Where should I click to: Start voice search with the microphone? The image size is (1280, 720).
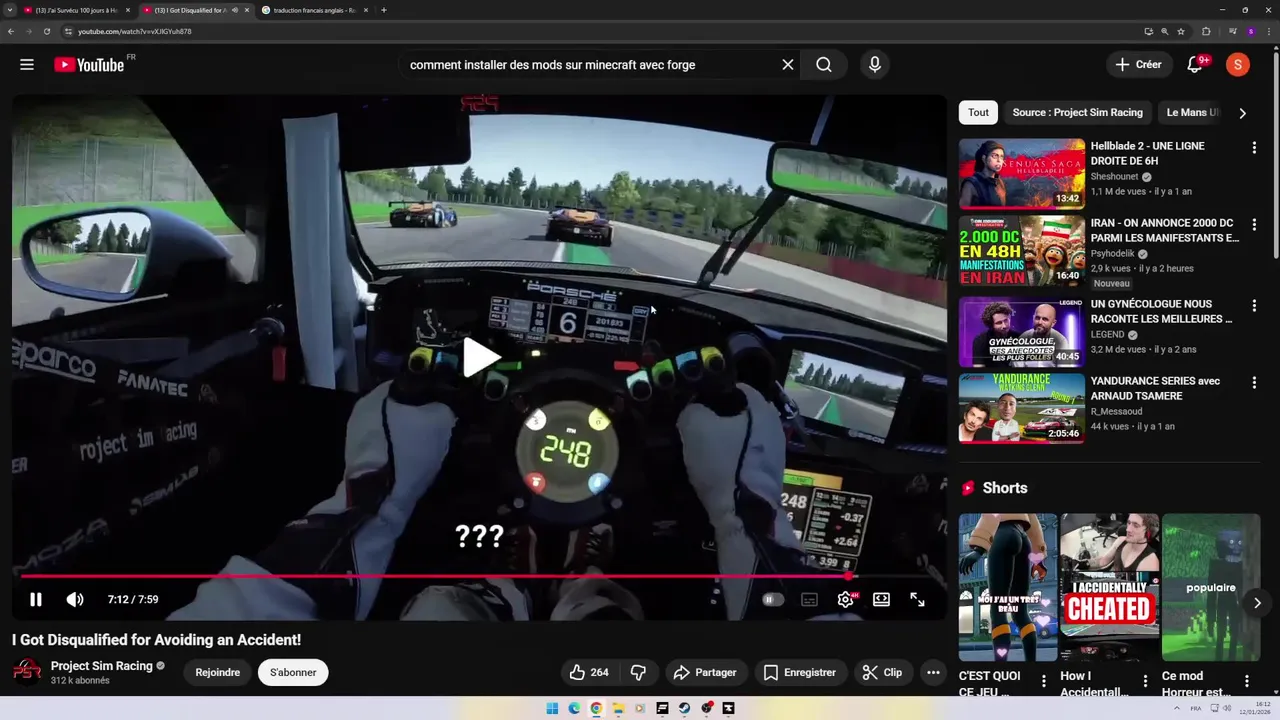tap(875, 65)
